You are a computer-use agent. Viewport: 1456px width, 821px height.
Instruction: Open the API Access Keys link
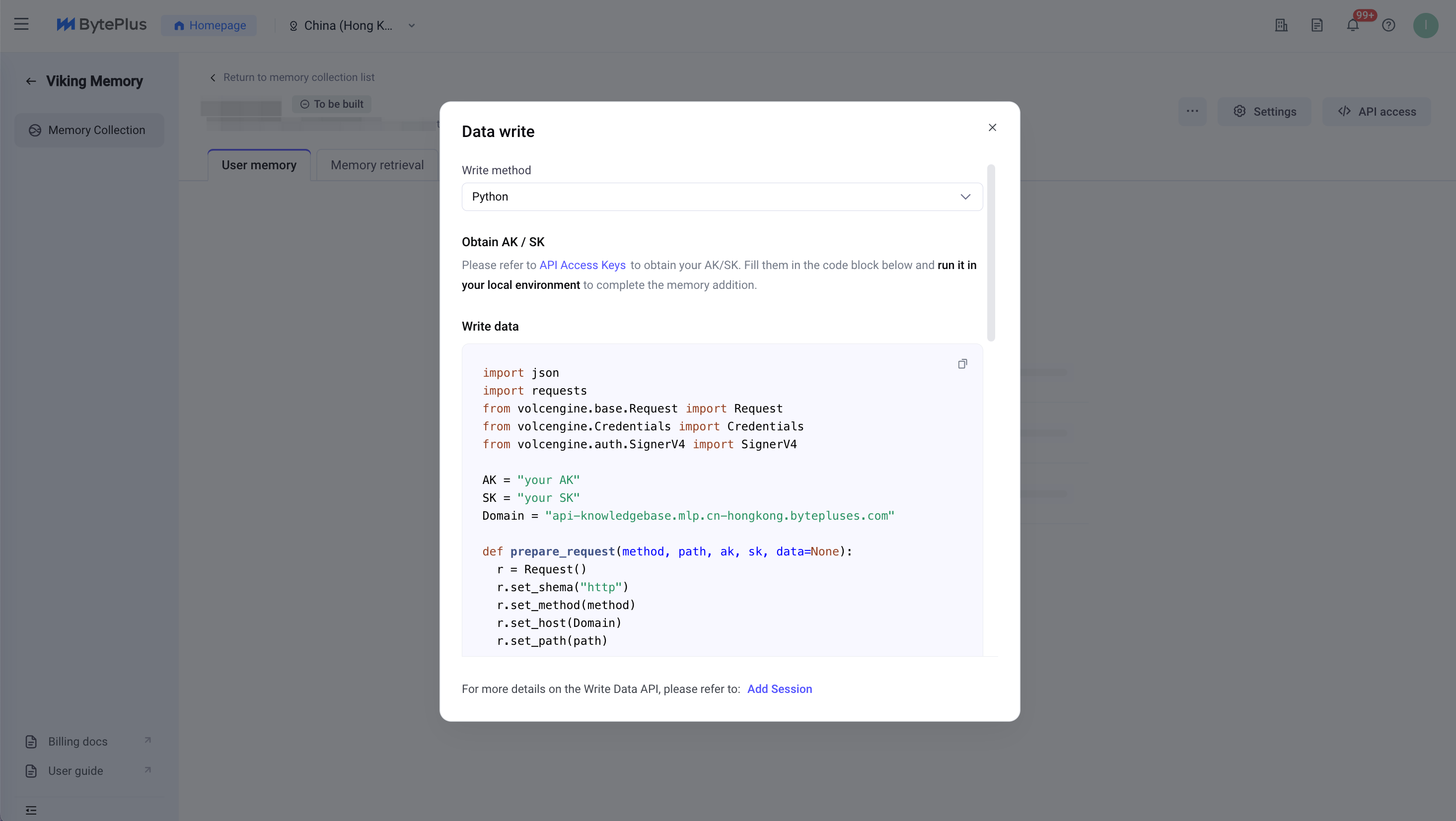coord(582,265)
